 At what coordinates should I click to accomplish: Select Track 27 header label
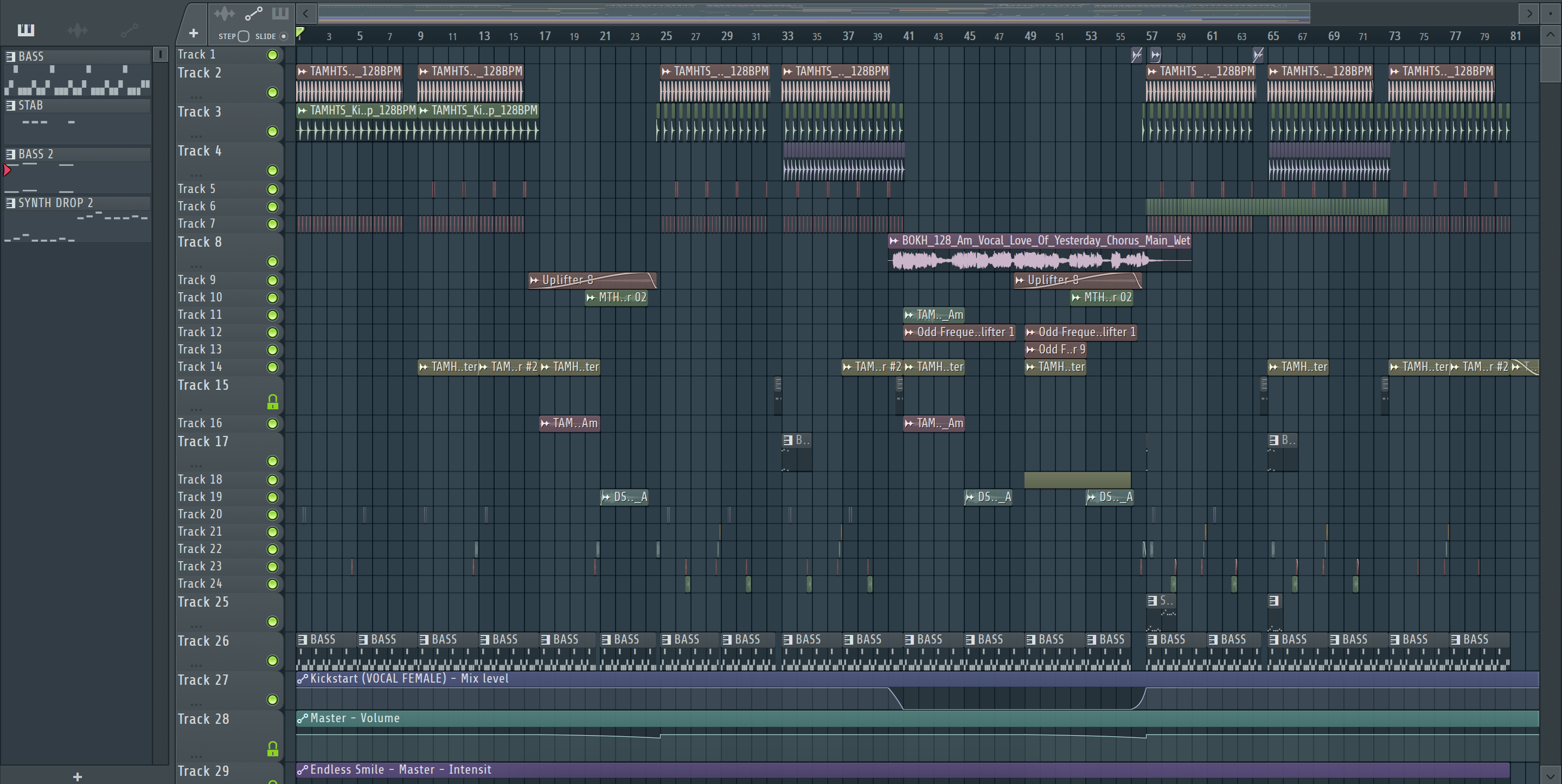point(203,680)
